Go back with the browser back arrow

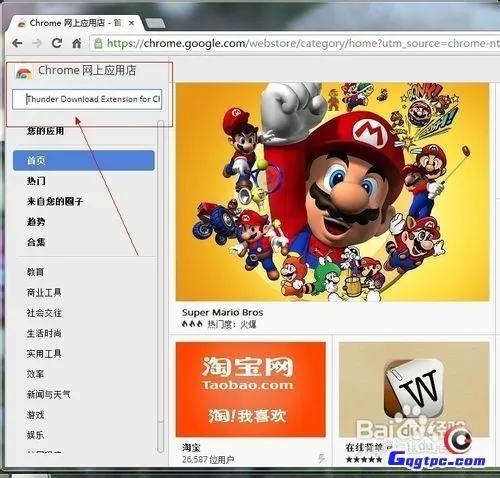[17, 43]
